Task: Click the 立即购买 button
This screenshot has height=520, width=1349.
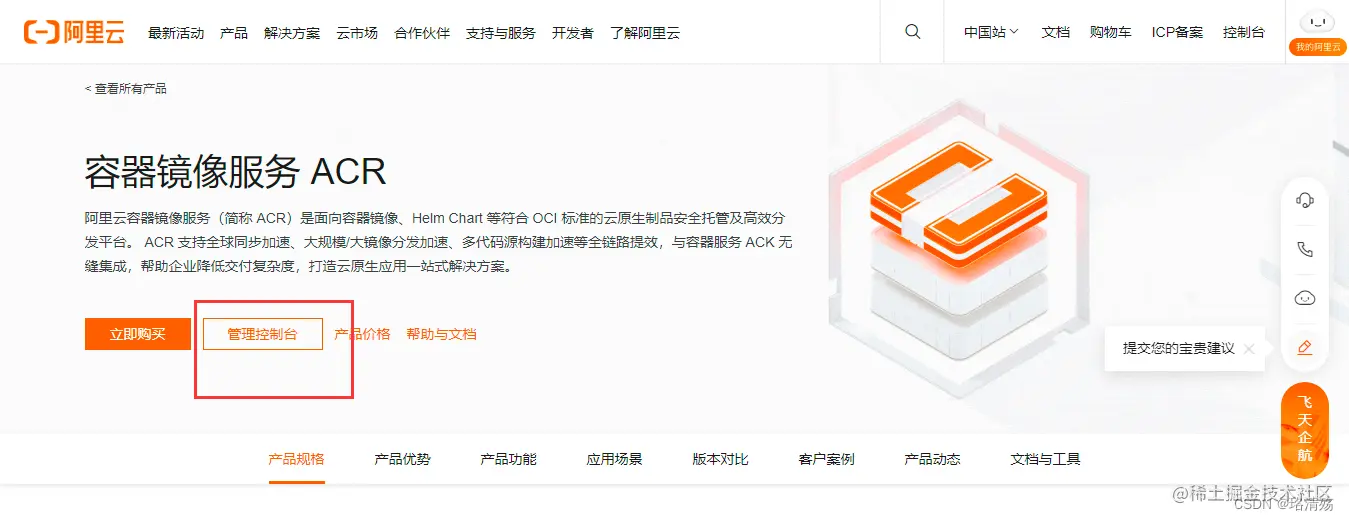Action: (x=138, y=334)
